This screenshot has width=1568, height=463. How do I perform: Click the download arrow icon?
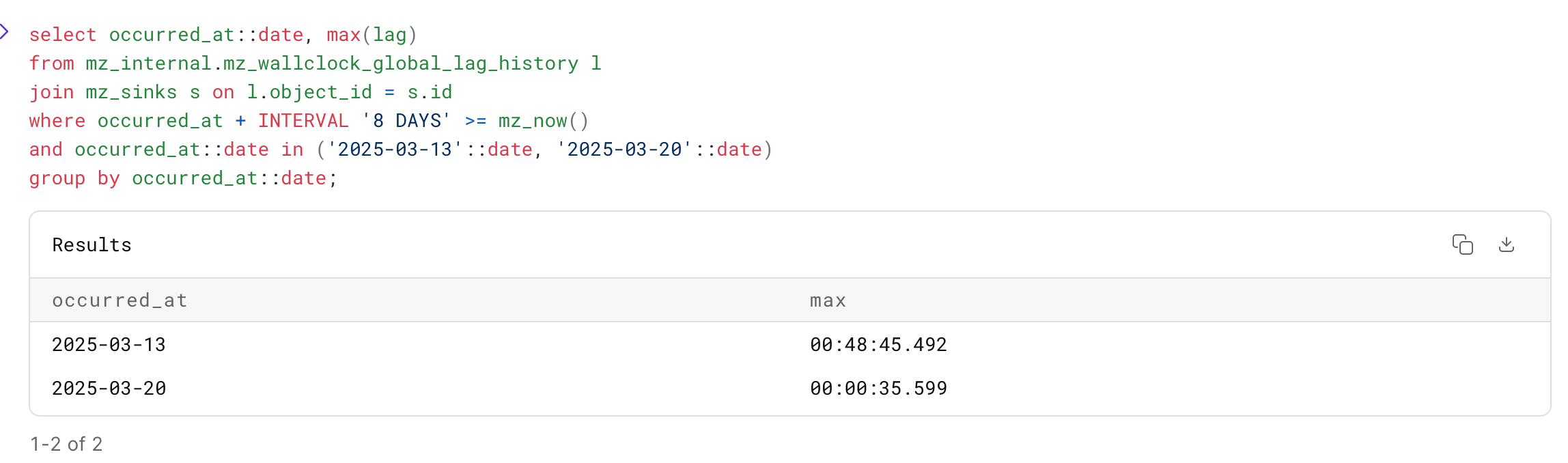(1507, 244)
